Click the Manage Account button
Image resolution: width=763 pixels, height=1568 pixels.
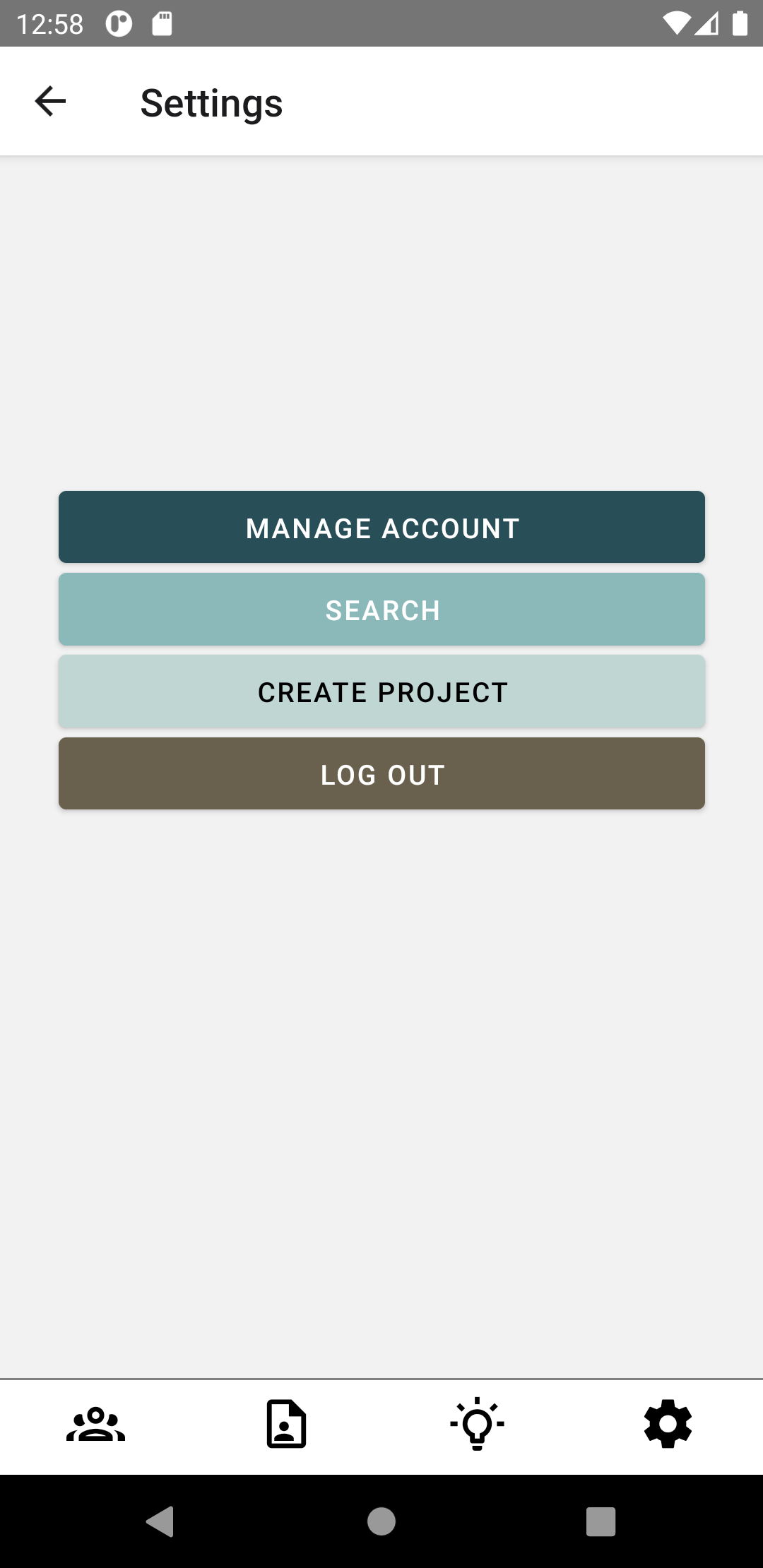[x=381, y=528]
